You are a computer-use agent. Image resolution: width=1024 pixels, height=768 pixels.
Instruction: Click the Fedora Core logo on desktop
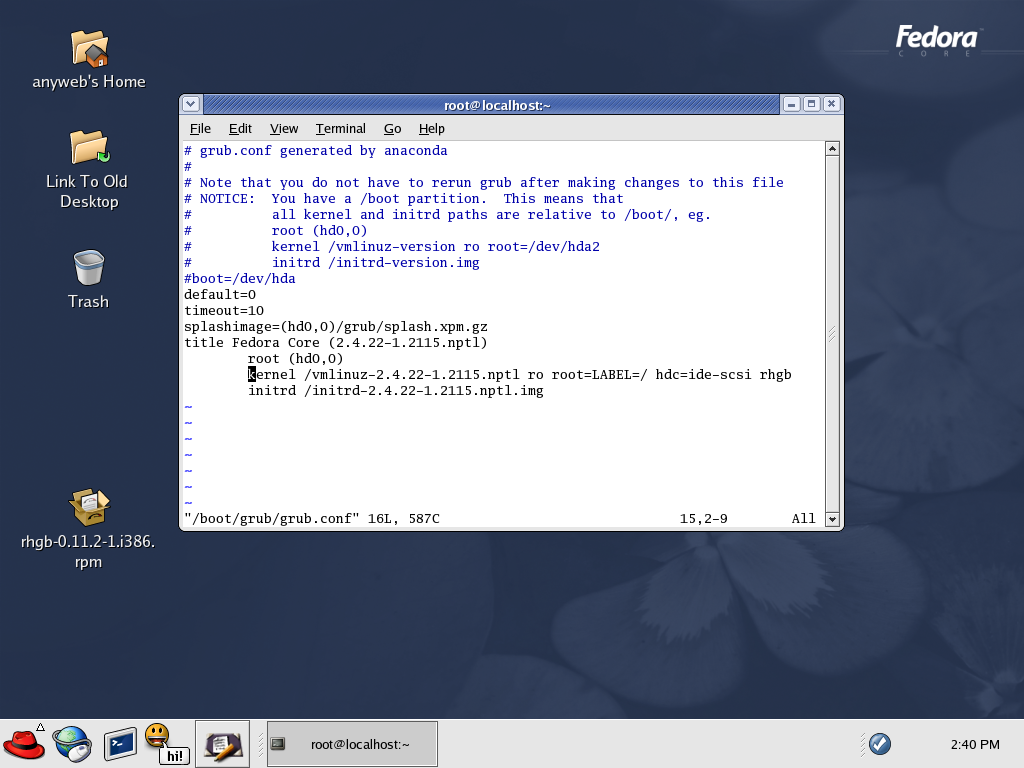(x=937, y=40)
